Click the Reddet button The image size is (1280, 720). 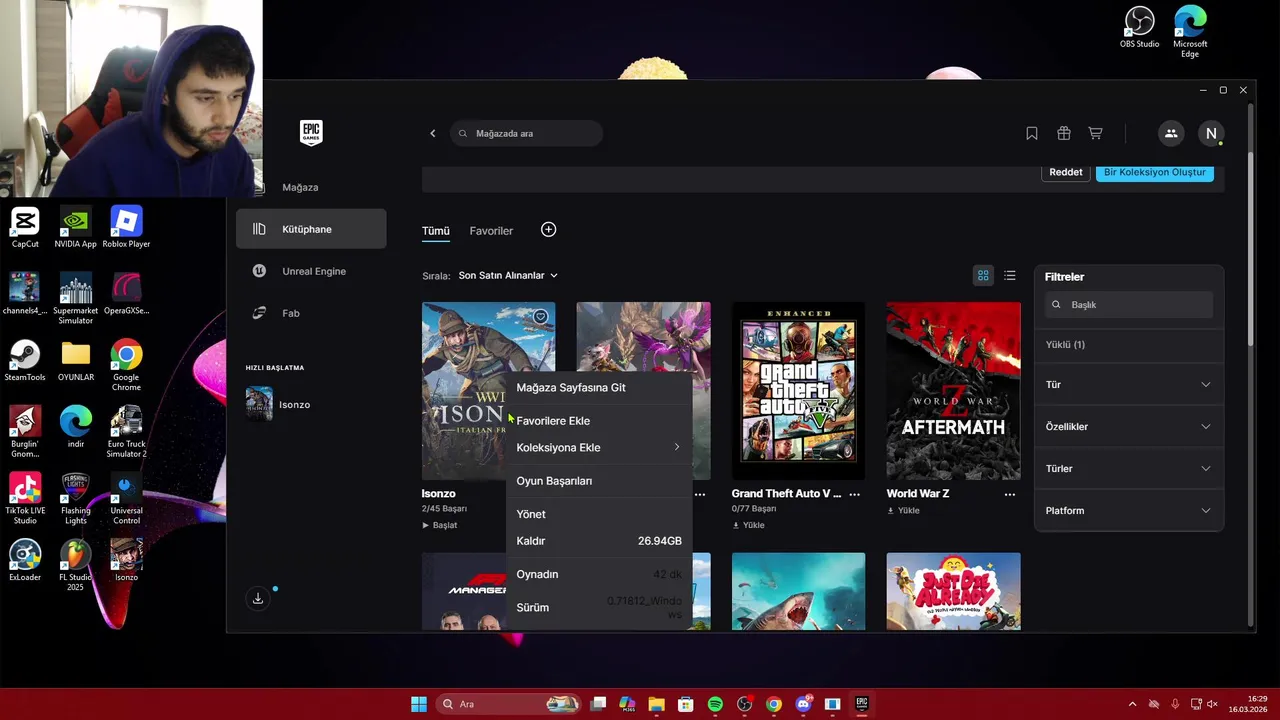[x=1066, y=172]
